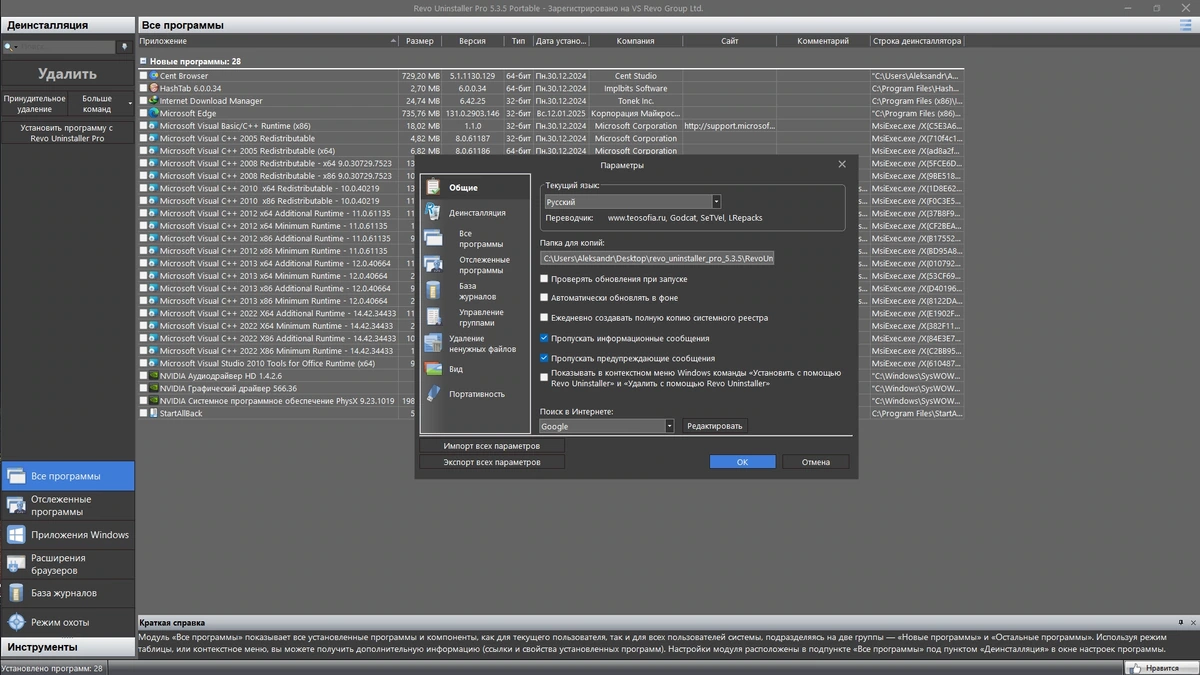The height and width of the screenshot is (675, 1200).
Task: Click the Портативность USB icon
Action: [x=433, y=394]
